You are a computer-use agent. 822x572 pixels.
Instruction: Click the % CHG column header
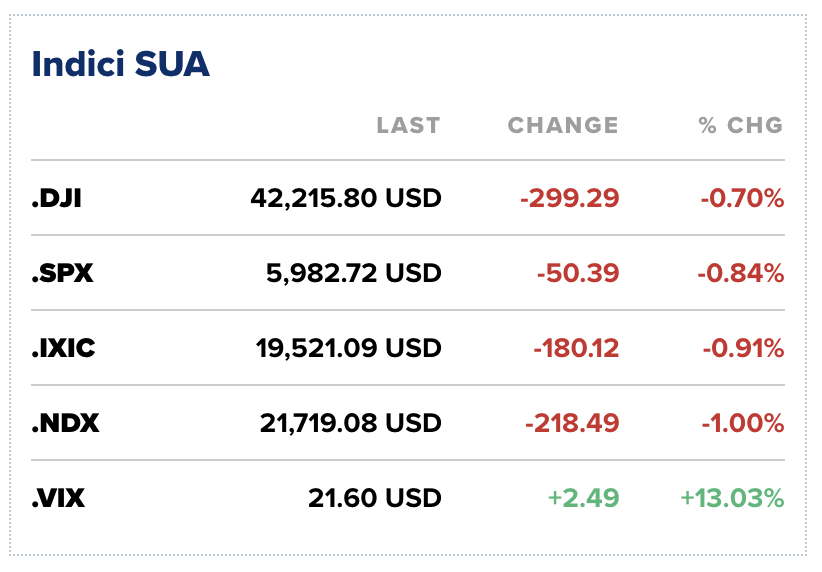click(741, 125)
